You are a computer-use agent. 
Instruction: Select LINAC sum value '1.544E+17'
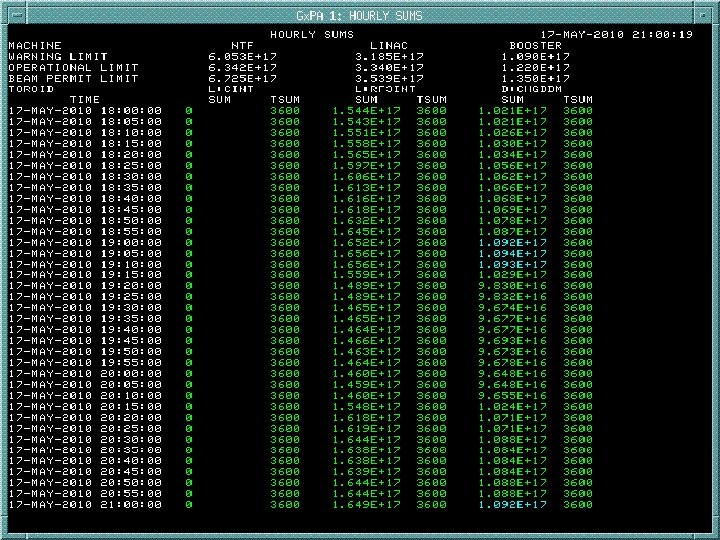366,111
